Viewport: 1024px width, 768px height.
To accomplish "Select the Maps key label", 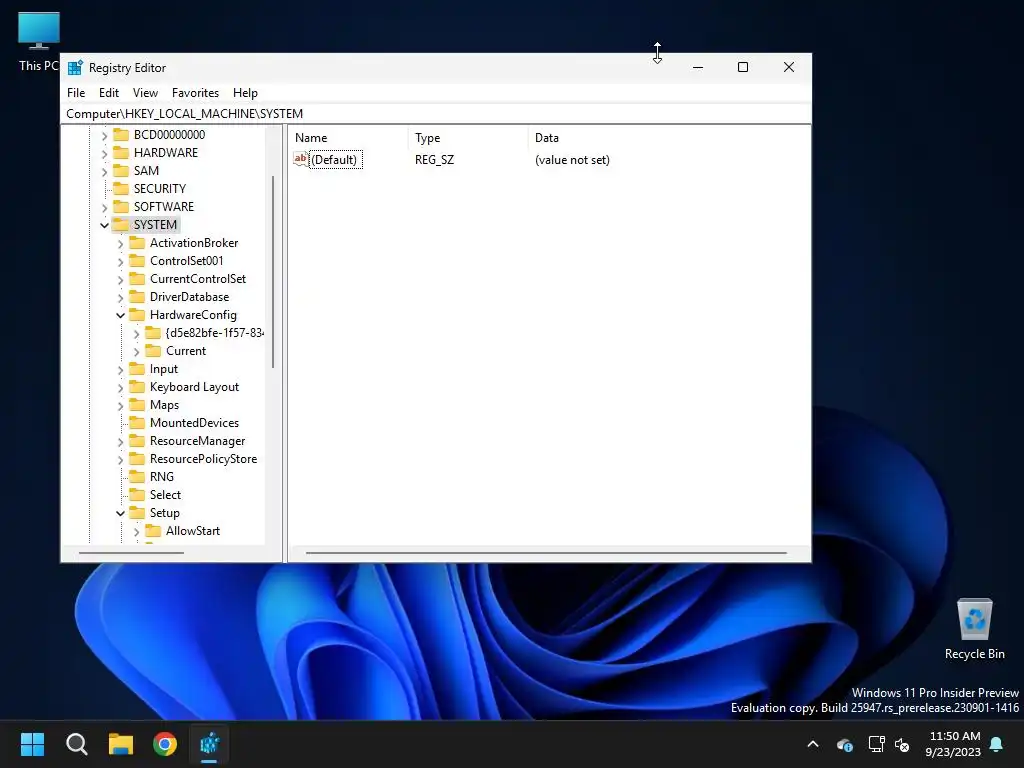I will tap(164, 405).
